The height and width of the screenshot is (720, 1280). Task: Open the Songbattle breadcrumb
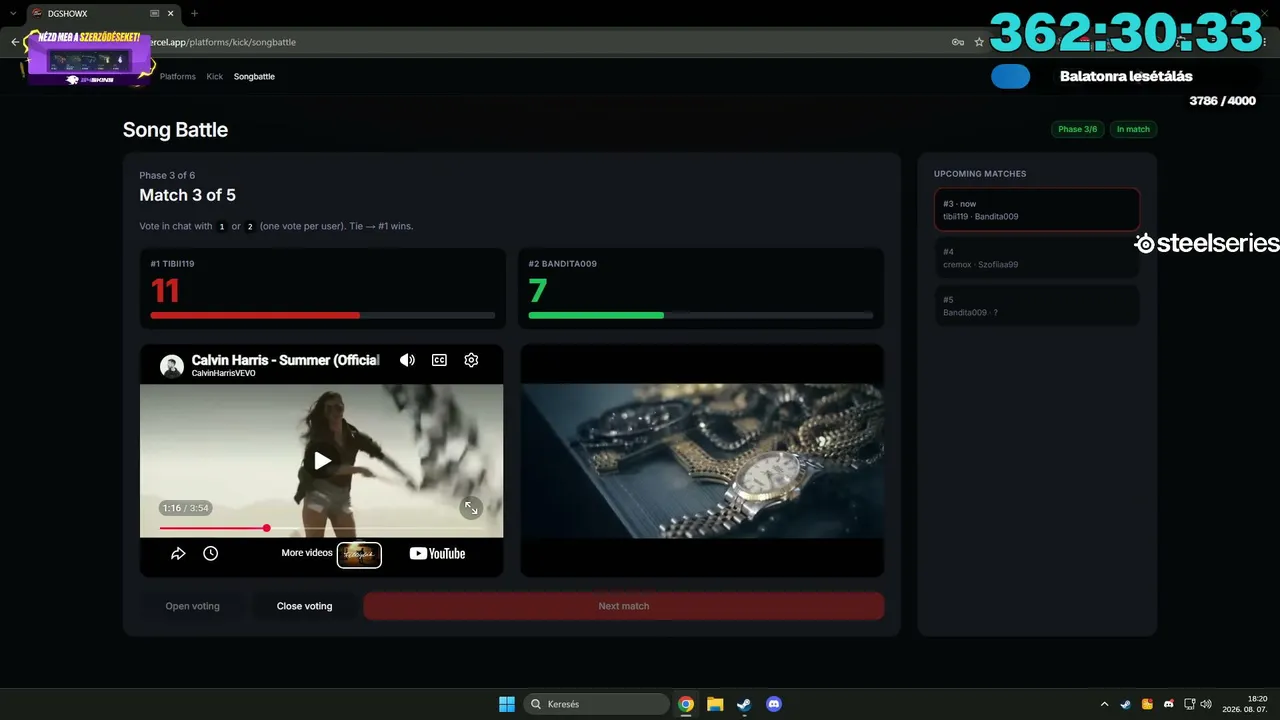254,76
